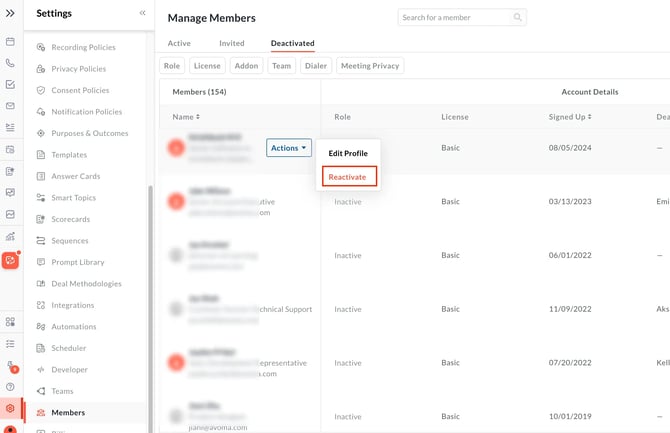The height and width of the screenshot is (433, 670).
Task: Open Prompt Library settings
Action: [78, 262]
